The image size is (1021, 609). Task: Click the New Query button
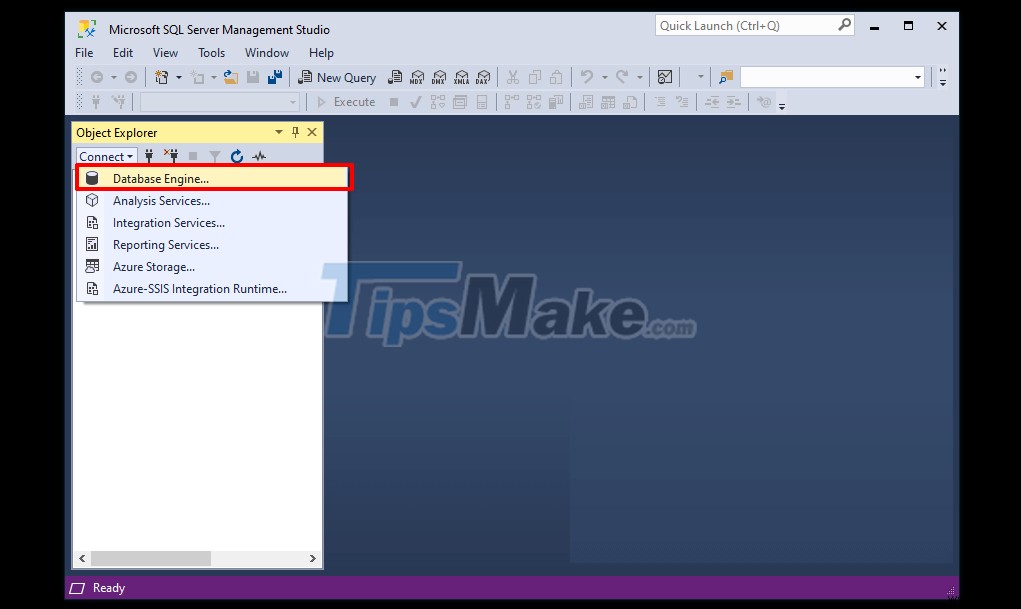337,78
